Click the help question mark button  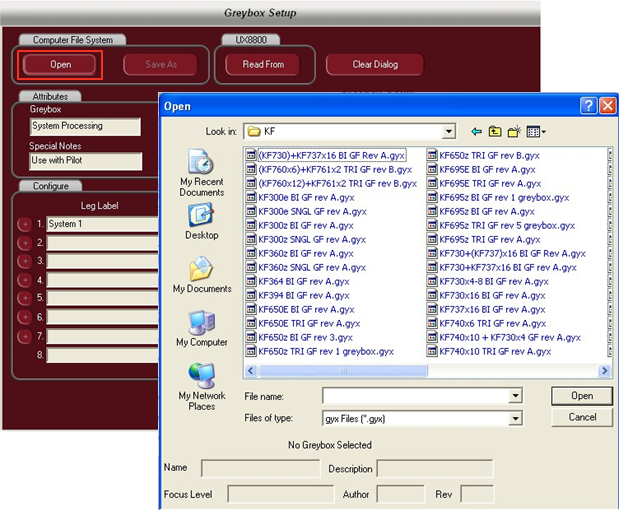click(586, 106)
